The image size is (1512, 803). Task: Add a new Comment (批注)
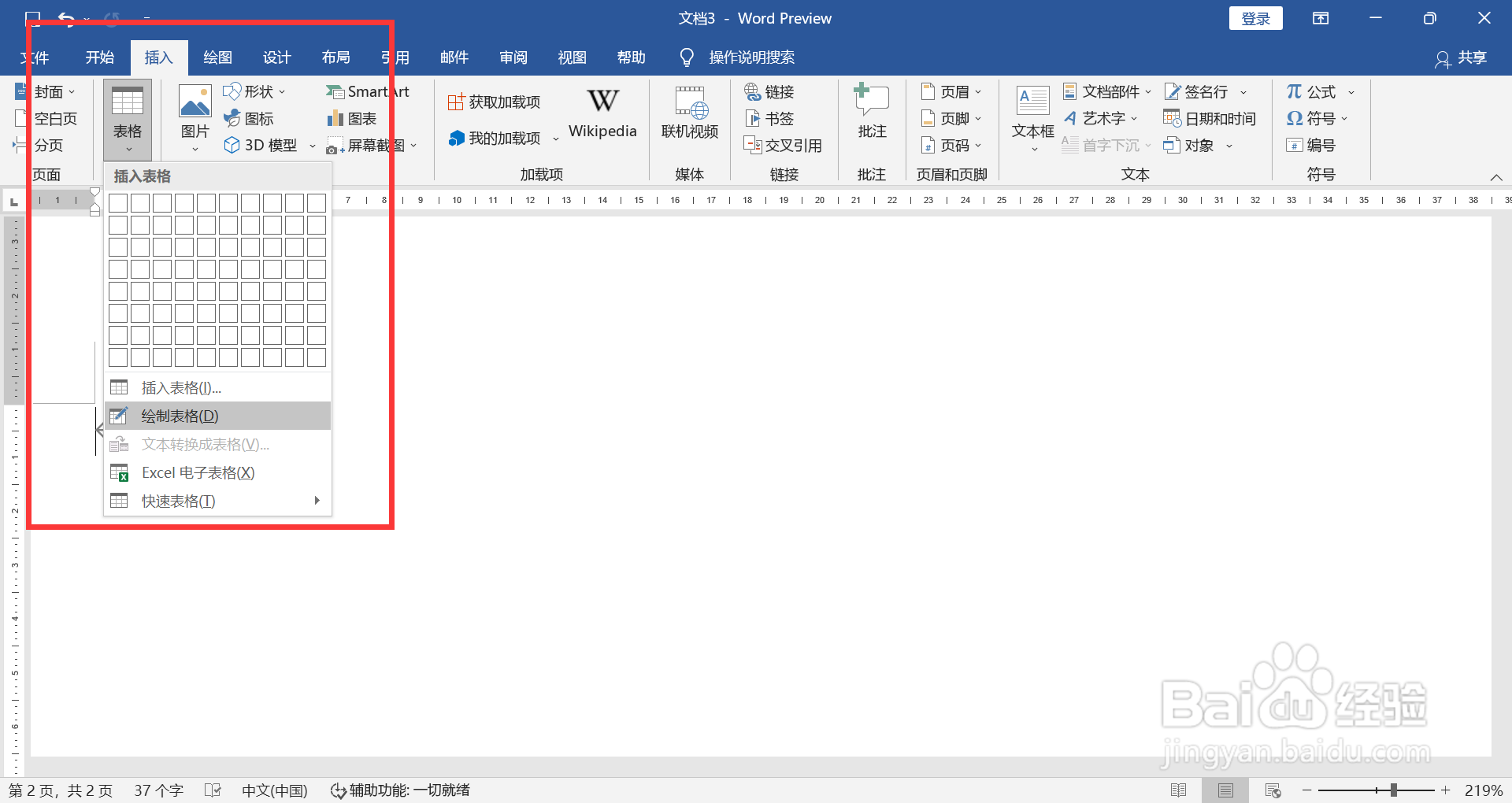(872, 113)
